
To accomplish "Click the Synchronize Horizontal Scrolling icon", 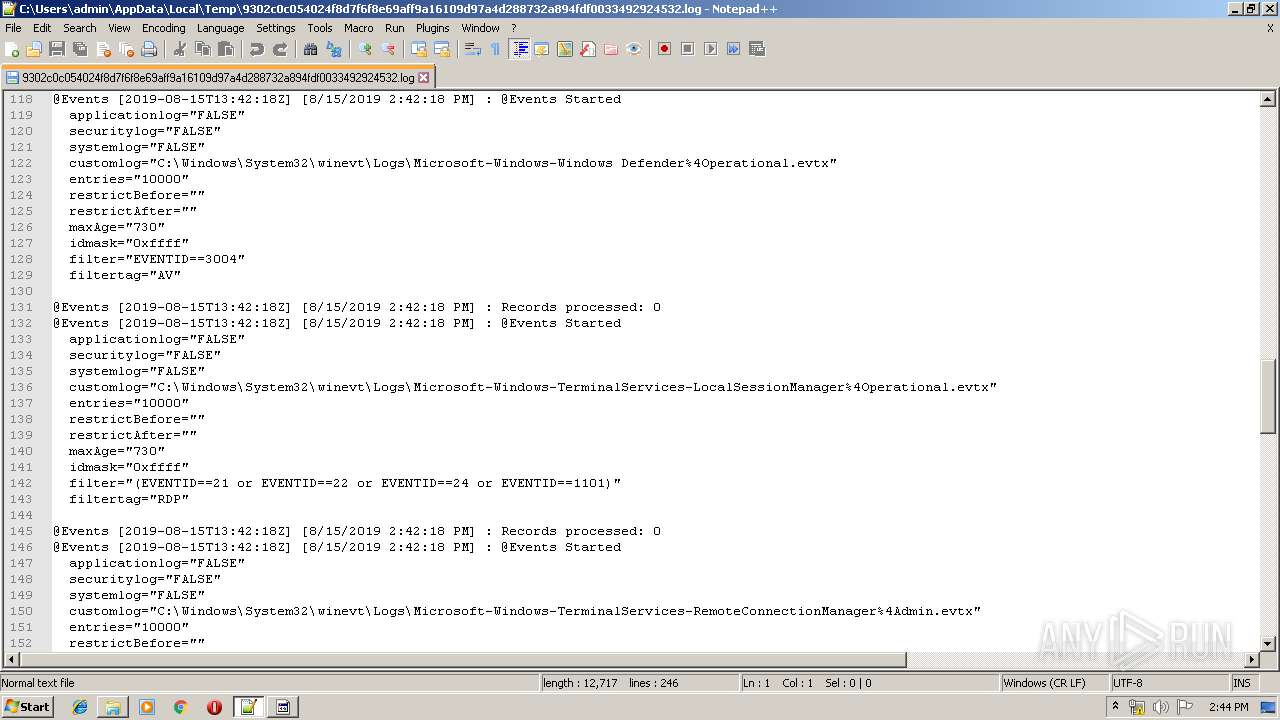I will pos(442,49).
